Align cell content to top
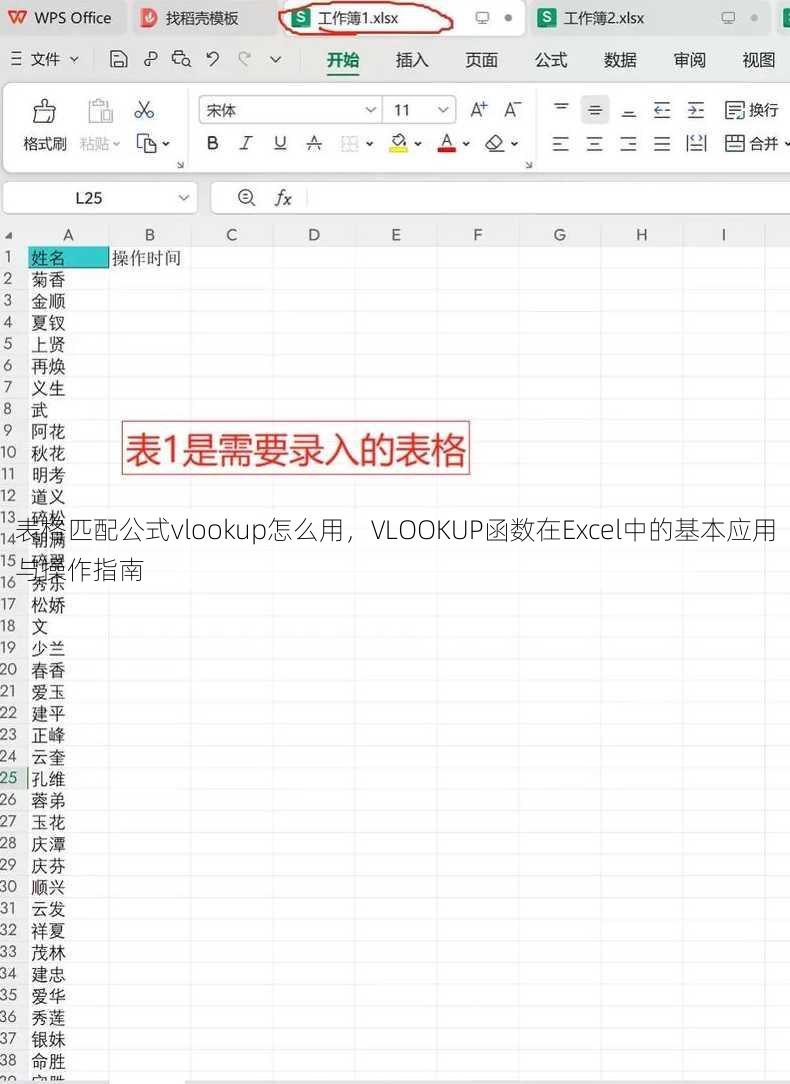 click(x=561, y=109)
